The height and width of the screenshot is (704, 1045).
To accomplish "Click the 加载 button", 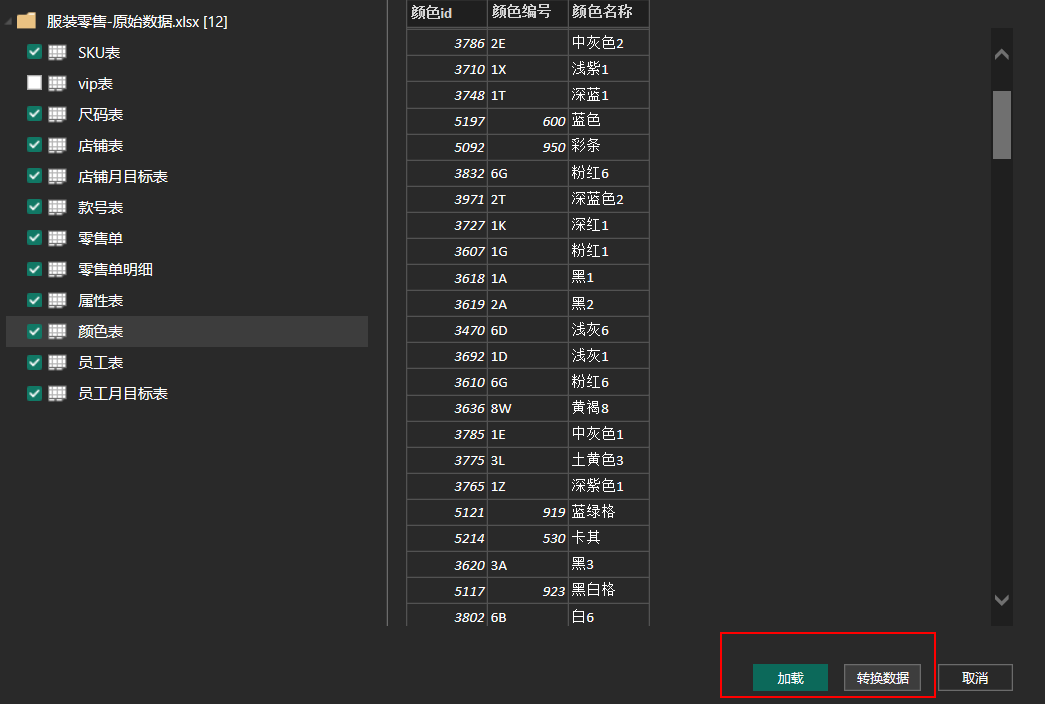I will pos(790,678).
